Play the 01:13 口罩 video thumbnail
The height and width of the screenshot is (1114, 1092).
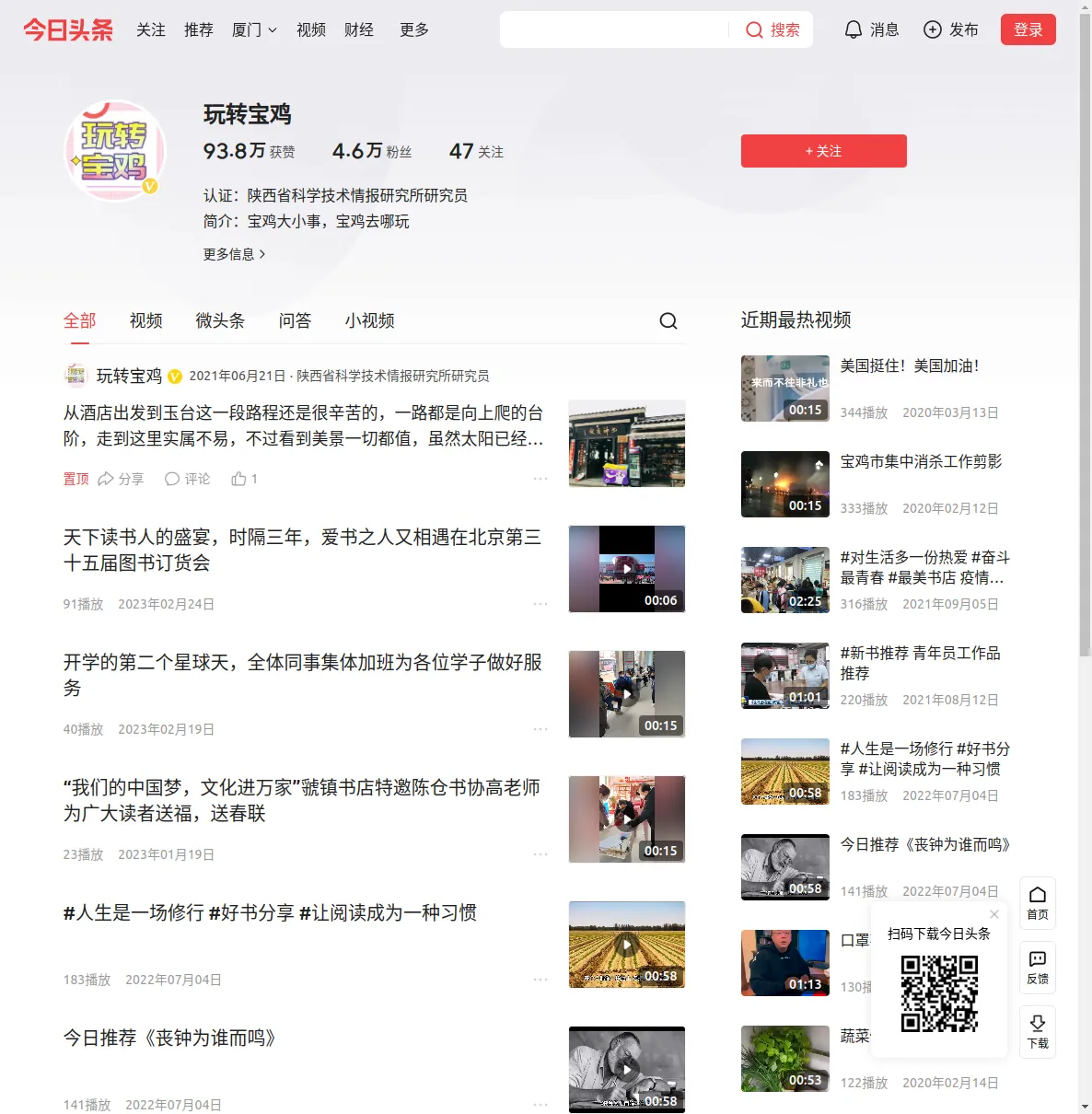(785, 963)
